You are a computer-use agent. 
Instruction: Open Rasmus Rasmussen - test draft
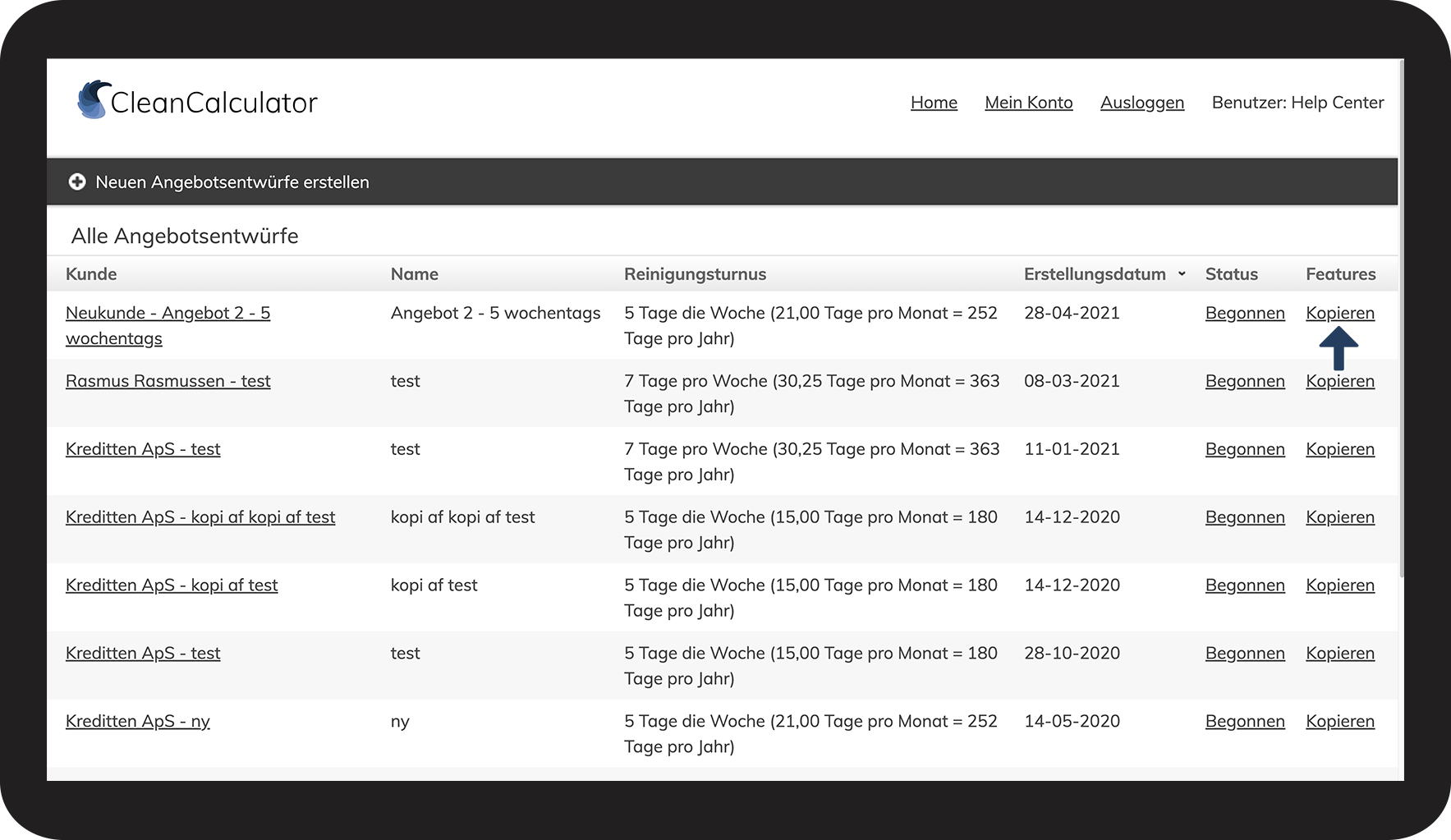point(168,381)
